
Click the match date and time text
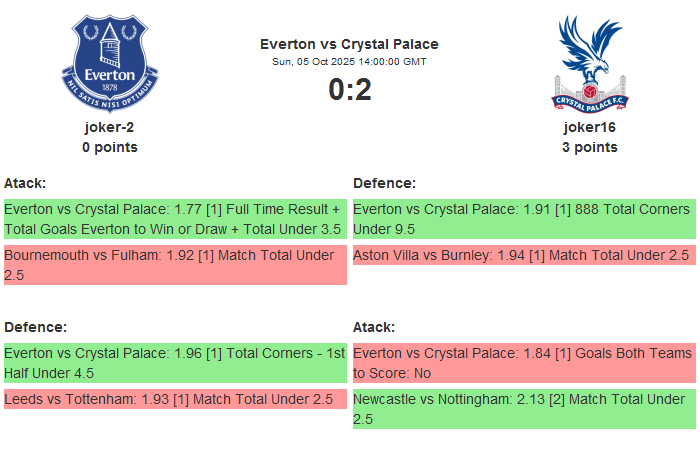tap(349, 62)
